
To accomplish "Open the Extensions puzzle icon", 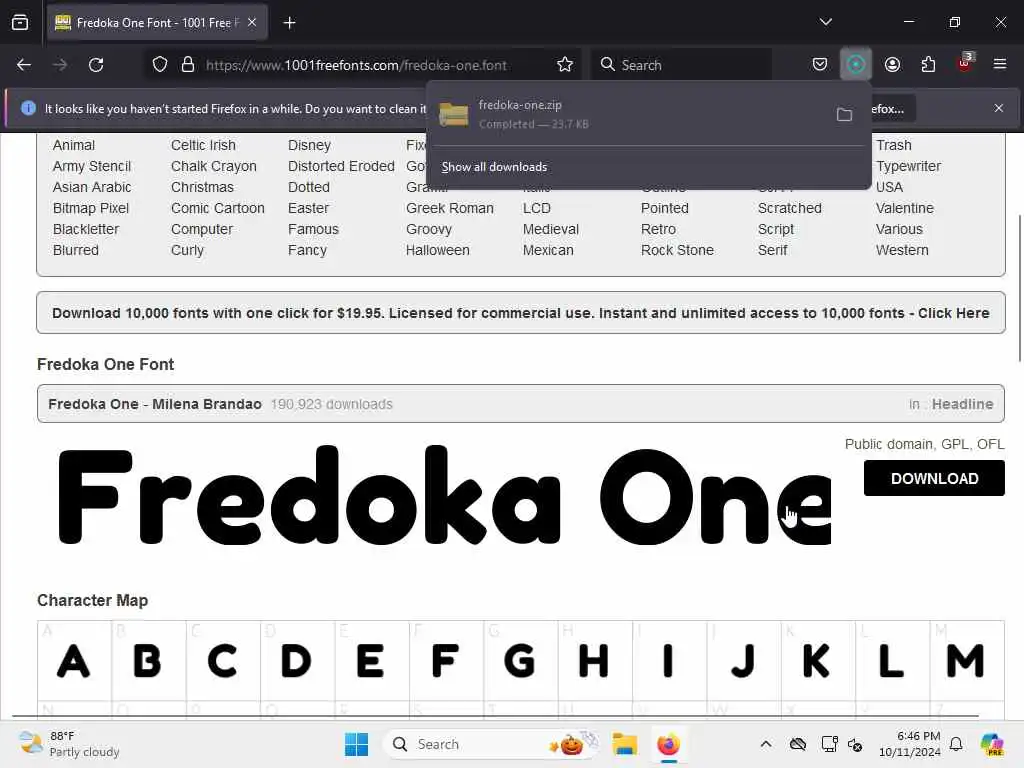I will (x=928, y=65).
